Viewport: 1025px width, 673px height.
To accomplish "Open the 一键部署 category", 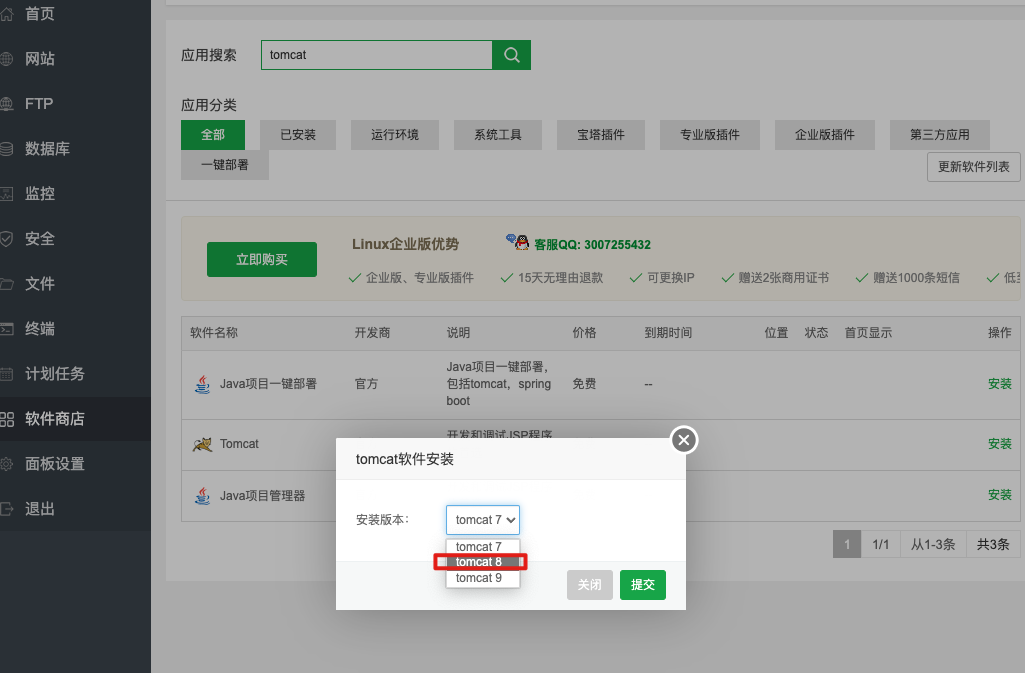I will pos(224,166).
